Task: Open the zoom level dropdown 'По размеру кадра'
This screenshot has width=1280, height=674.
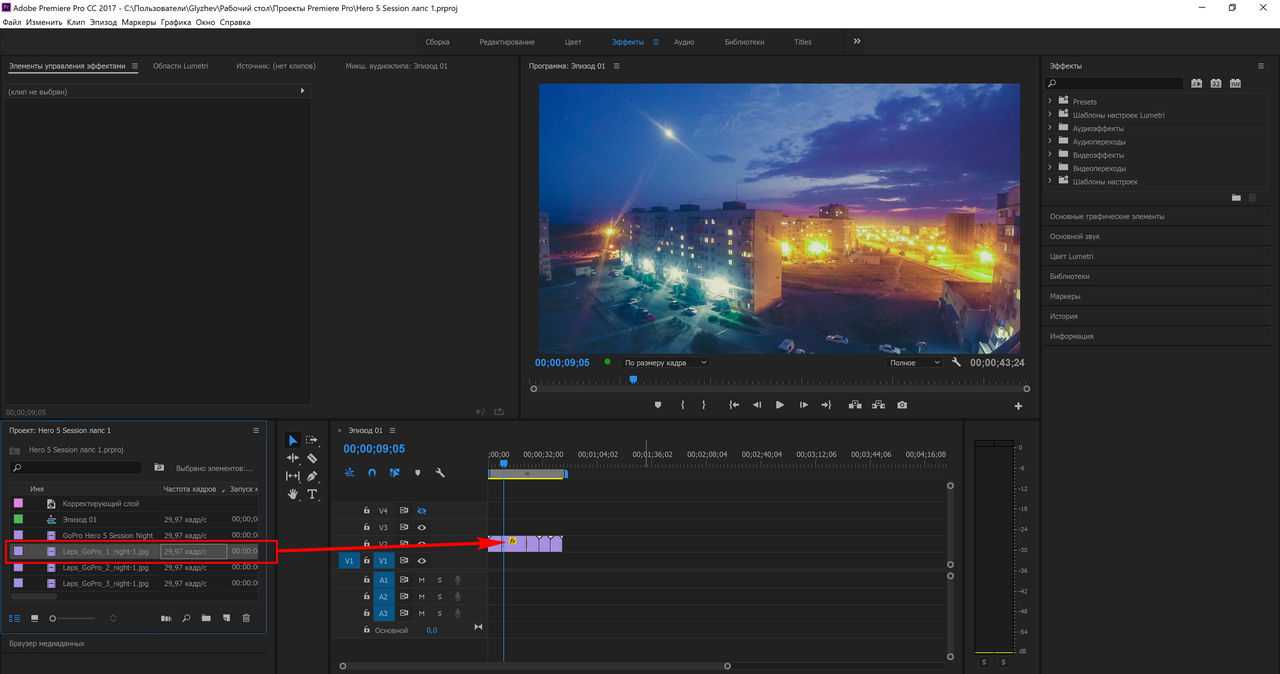Action: coord(664,363)
